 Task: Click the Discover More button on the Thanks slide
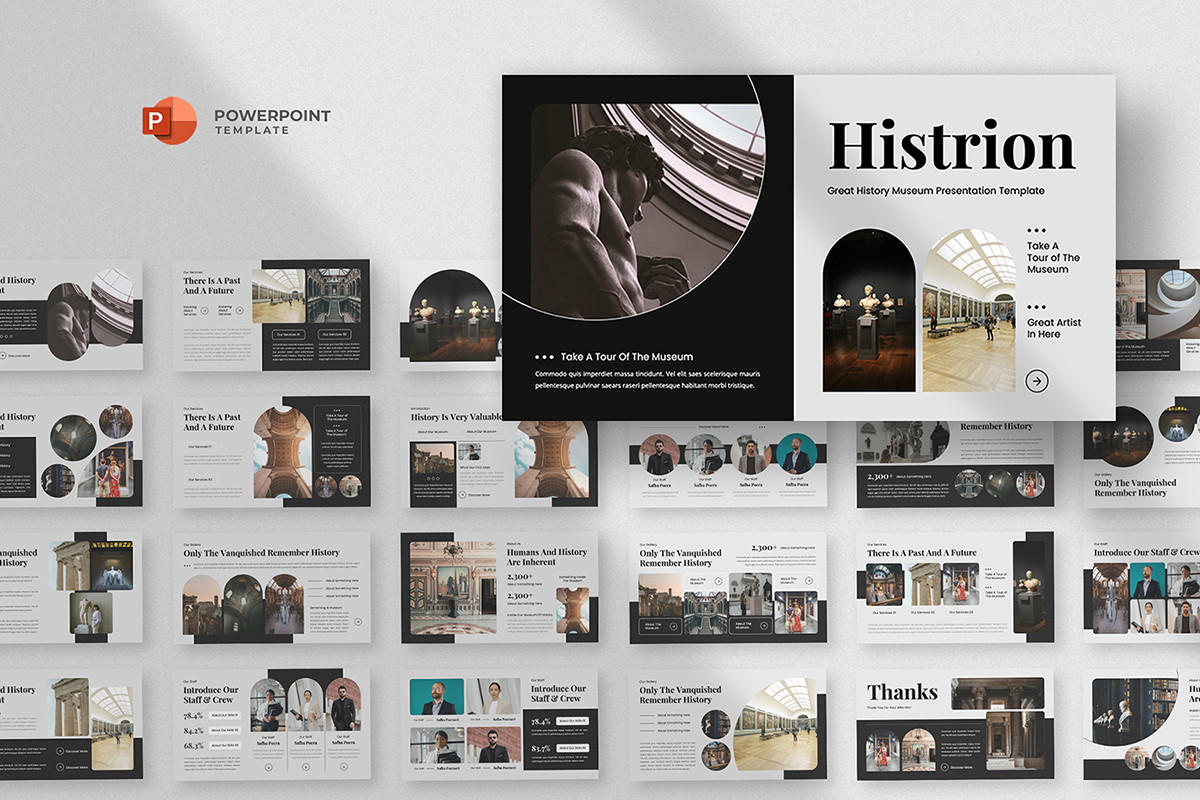pyautogui.click(x=958, y=767)
